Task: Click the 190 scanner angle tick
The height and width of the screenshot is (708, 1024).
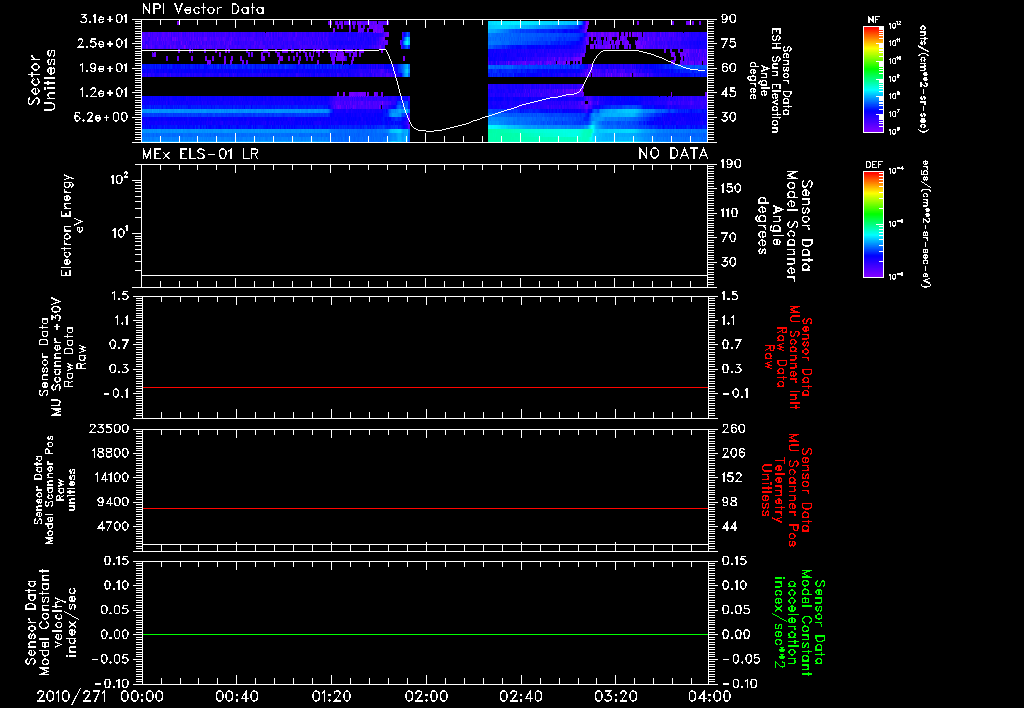Action: (731, 164)
